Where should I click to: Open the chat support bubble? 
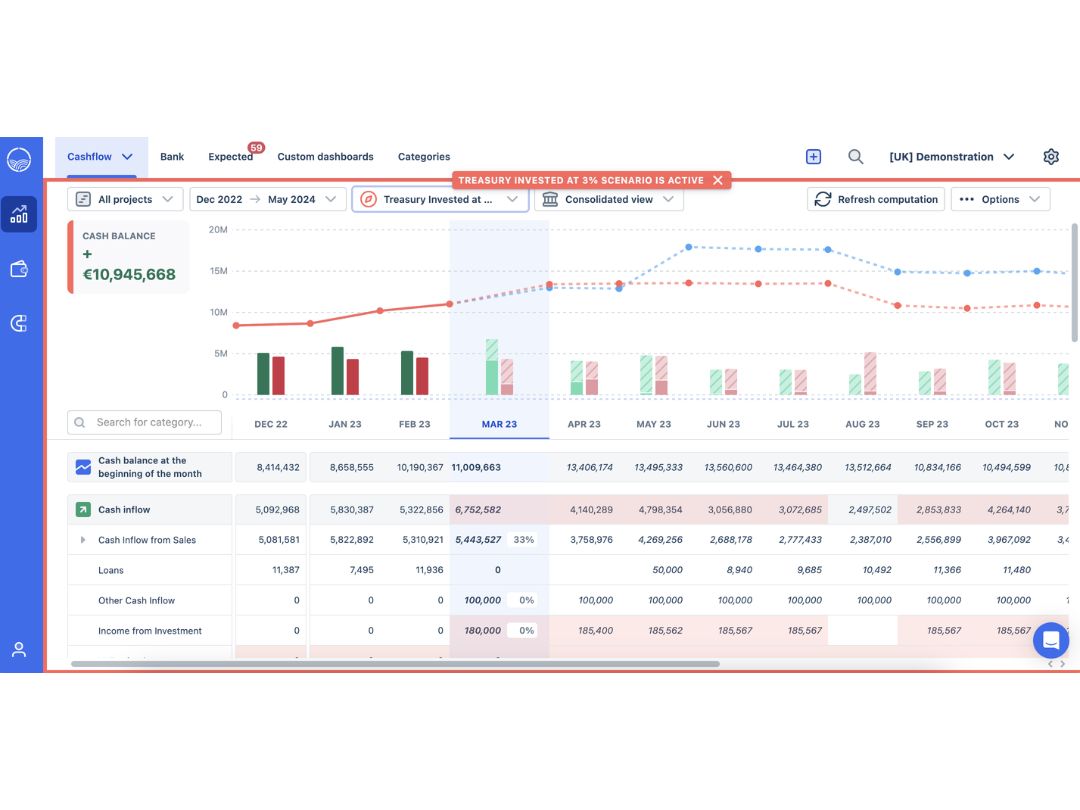[x=1051, y=641]
